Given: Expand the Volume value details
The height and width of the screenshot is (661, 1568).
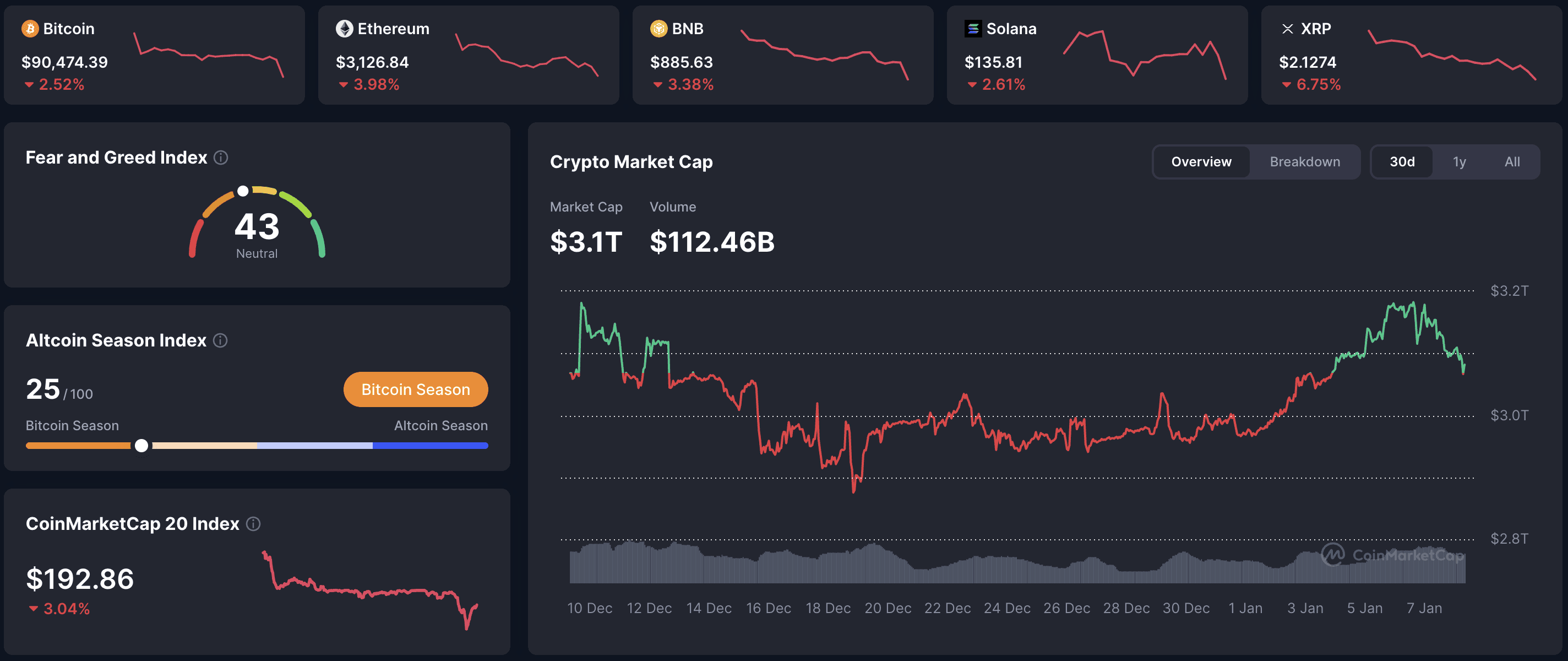Looking at the screenshot, I should tap(712, 241).
